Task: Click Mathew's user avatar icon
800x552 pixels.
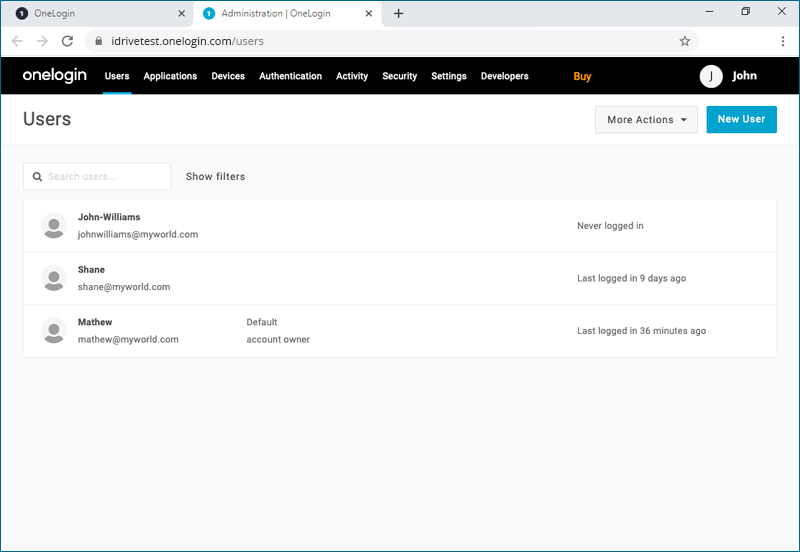Action: 54,331
